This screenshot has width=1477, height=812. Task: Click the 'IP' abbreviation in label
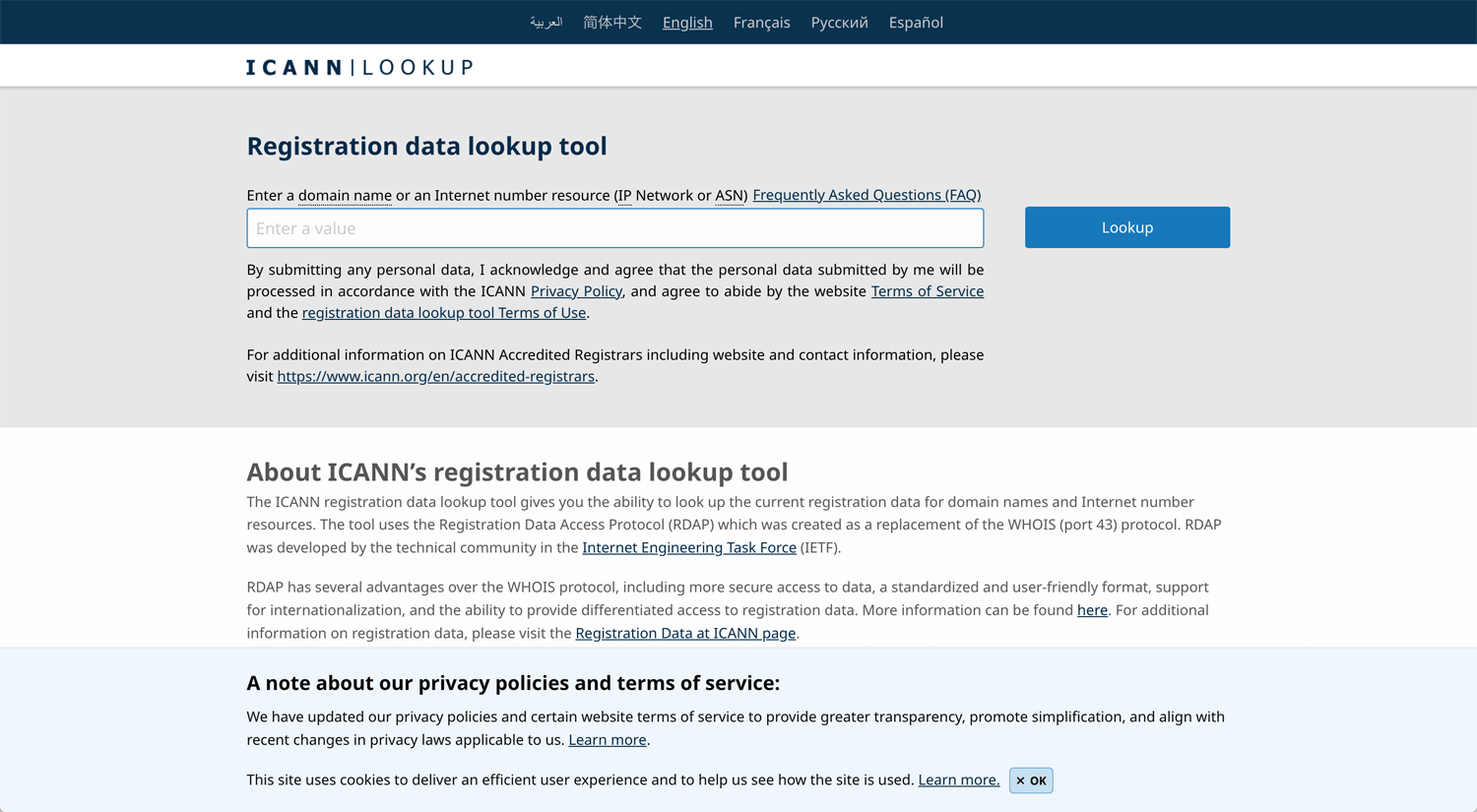coord(623,195)
